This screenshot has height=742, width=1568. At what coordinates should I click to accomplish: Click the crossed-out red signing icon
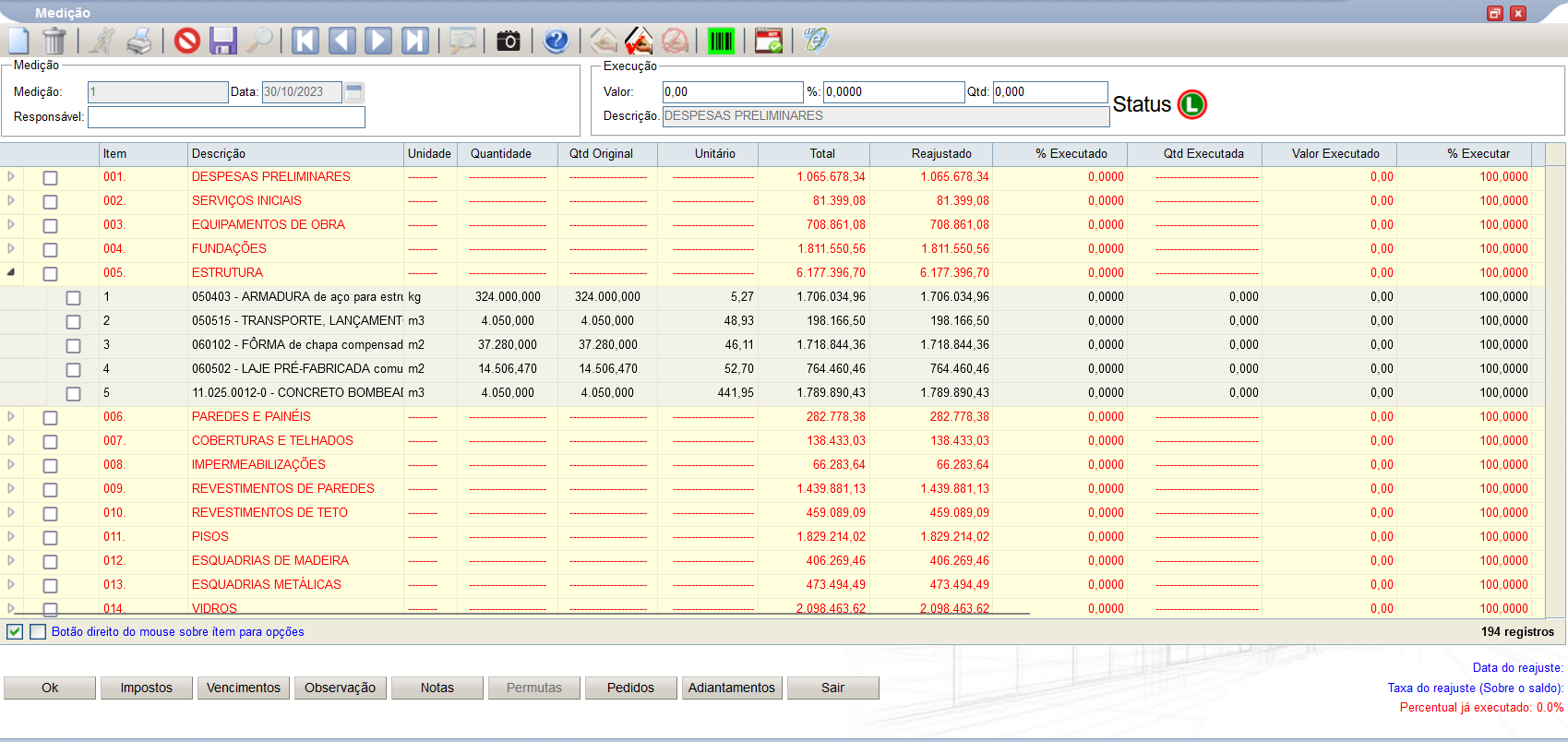pos(675,41)
